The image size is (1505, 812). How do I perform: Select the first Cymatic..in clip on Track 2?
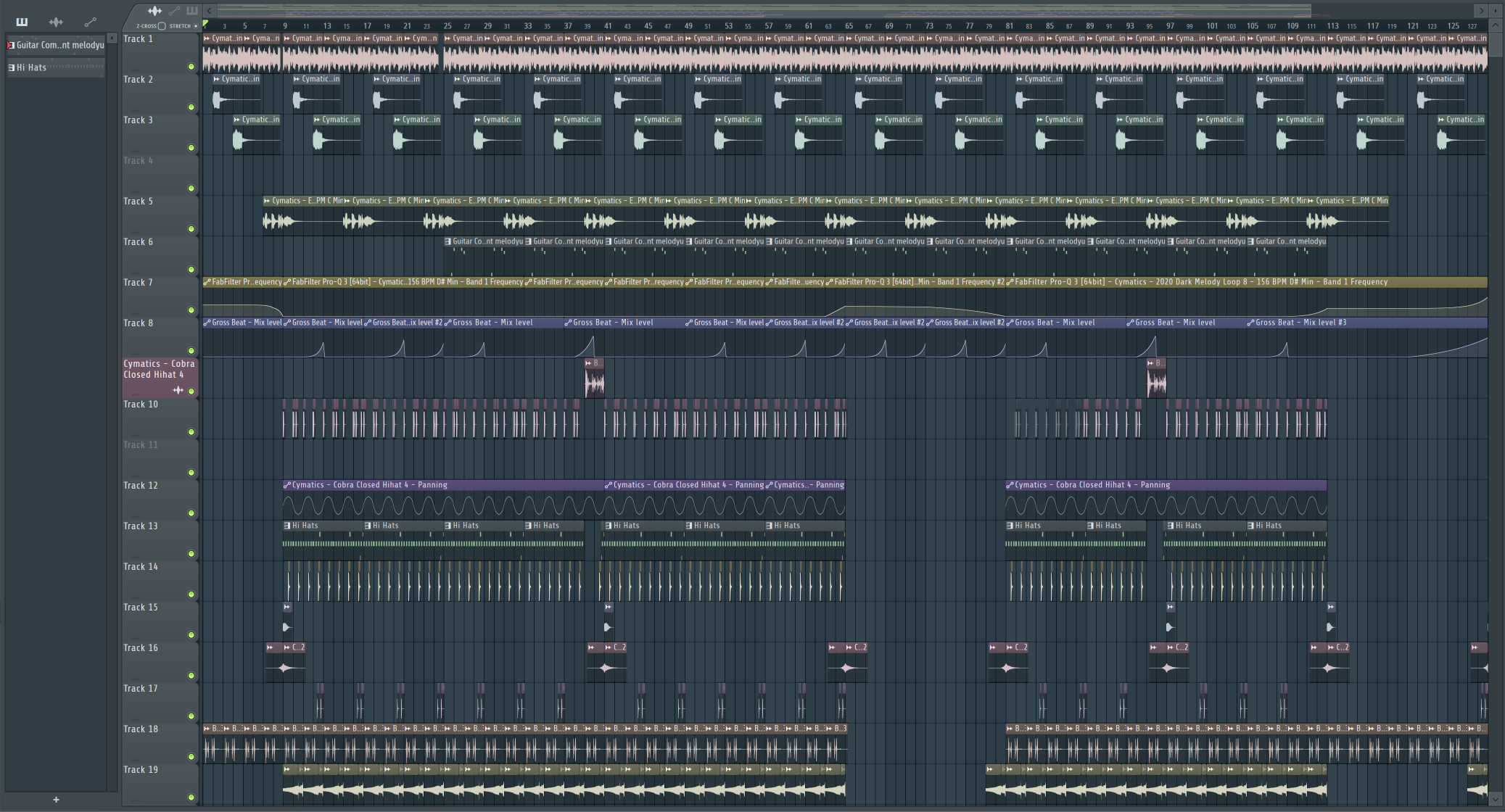(x=236, y=94)
